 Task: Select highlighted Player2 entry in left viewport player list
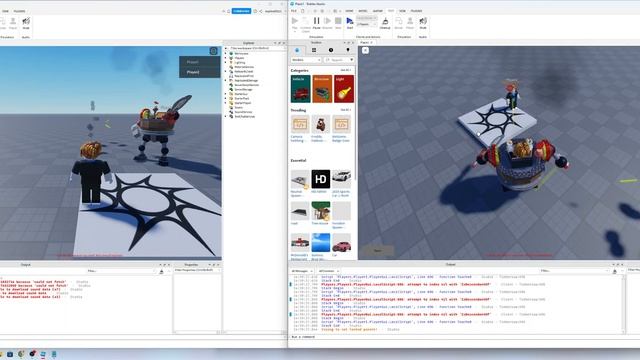[x=200, y=72]
